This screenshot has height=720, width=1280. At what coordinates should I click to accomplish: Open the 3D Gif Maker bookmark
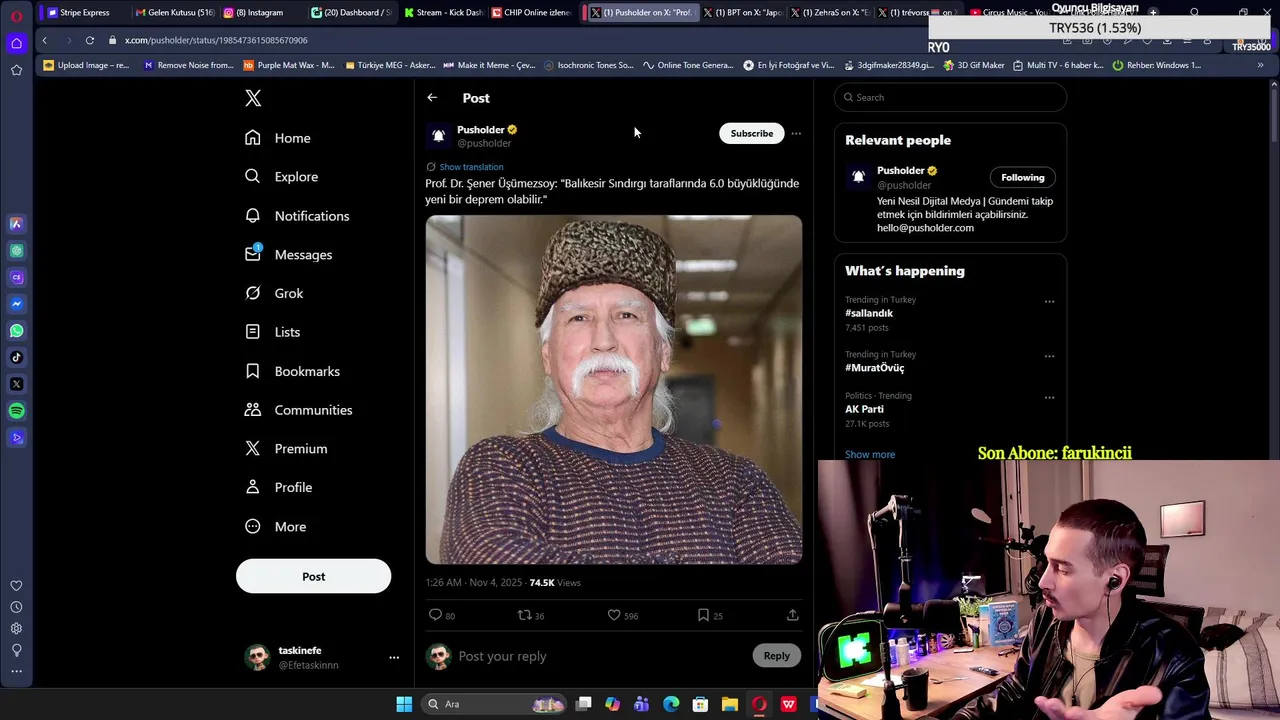[x=974, y=65]
